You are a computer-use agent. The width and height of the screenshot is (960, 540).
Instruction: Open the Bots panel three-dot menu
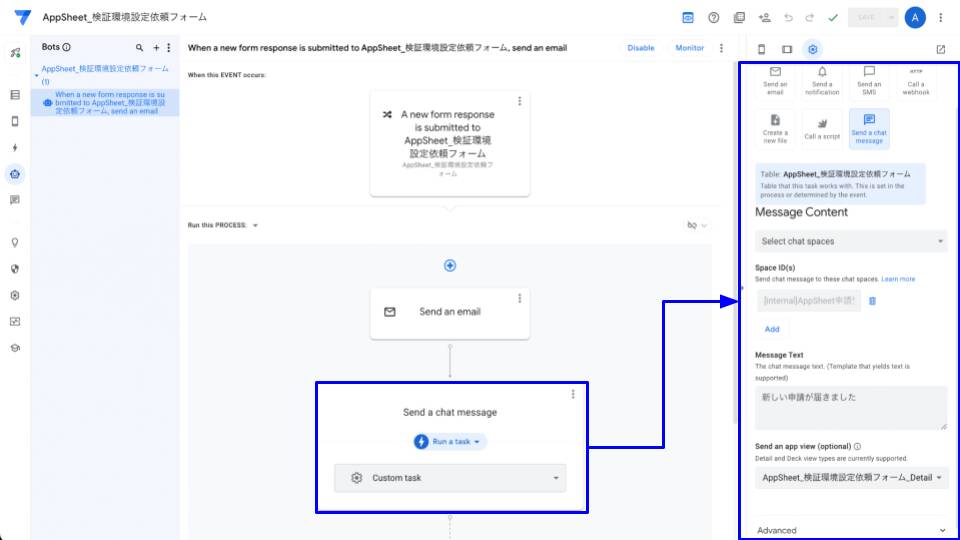(x=168, y=47)
